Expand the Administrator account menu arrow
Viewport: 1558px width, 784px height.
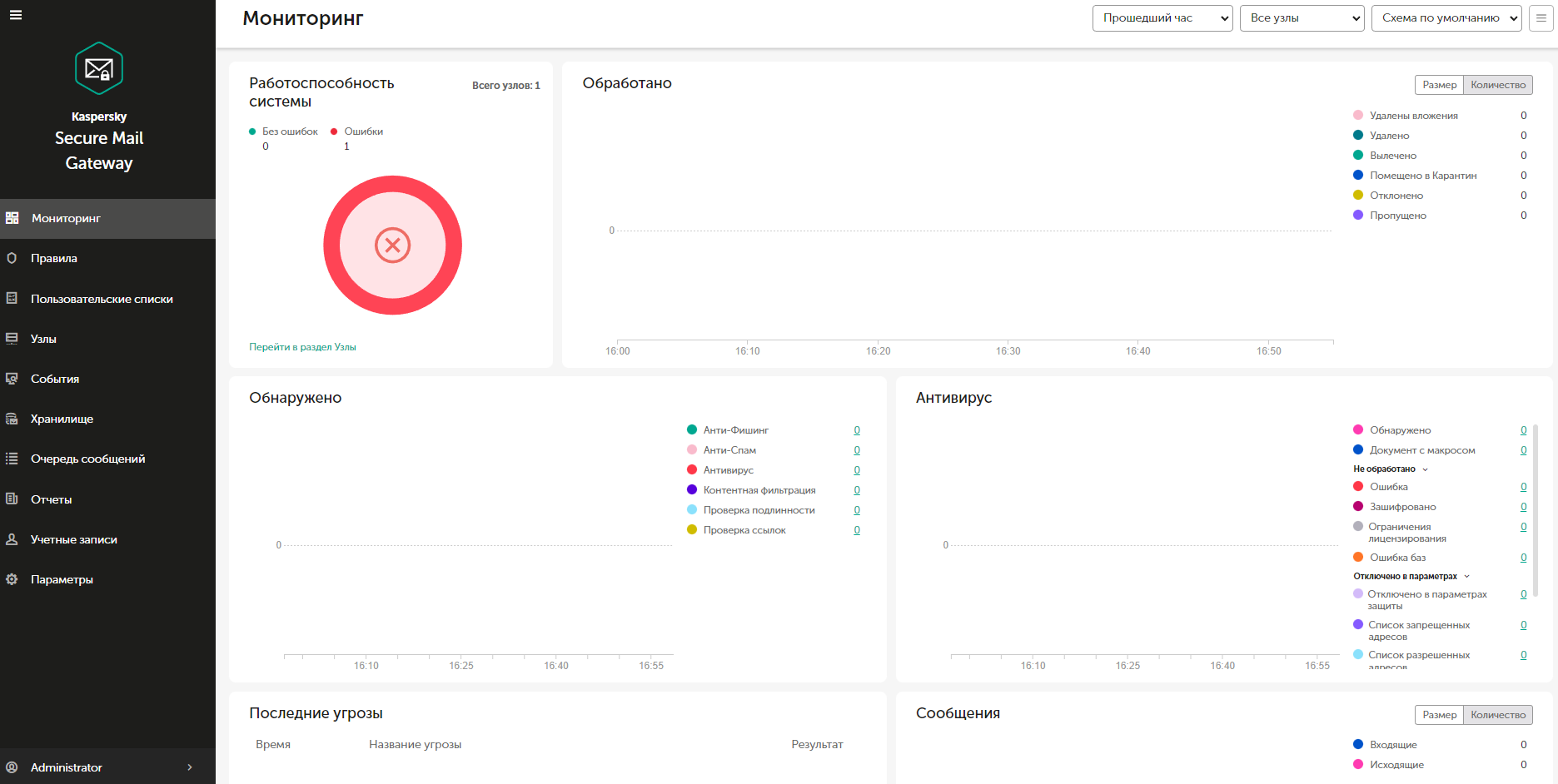[x=190, y=767]
